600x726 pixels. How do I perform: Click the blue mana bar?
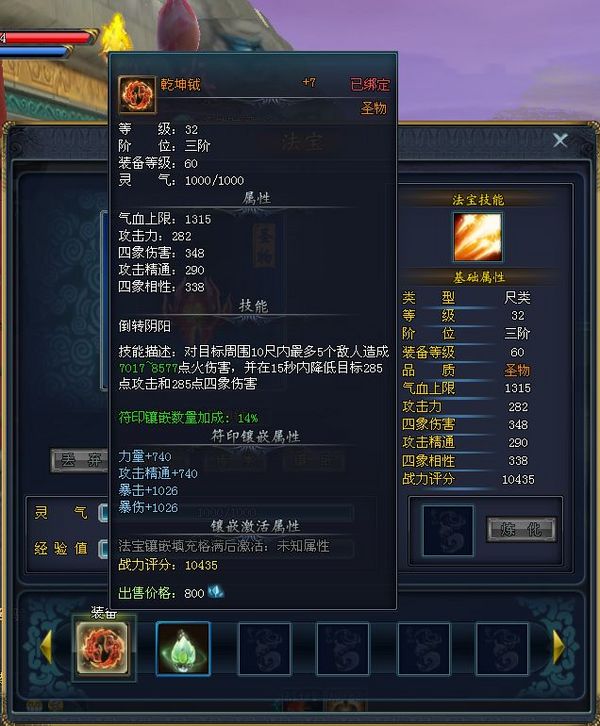[x=34, y=52]
